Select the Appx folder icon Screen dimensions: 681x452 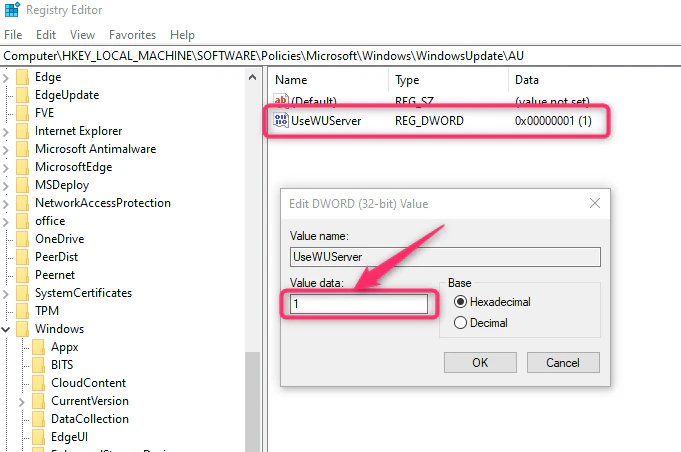pyautogui.click(x=38, y=347)
